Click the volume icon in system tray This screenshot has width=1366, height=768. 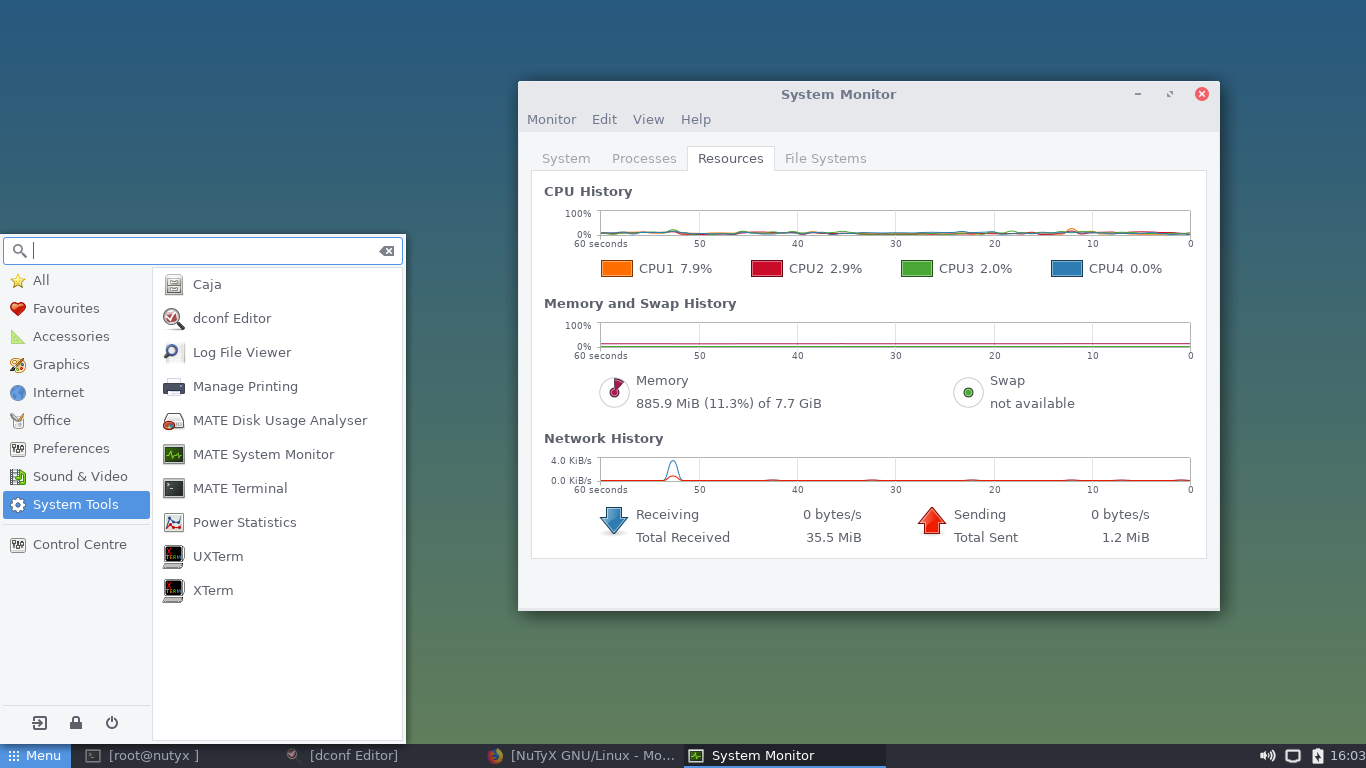(1267, 756)
